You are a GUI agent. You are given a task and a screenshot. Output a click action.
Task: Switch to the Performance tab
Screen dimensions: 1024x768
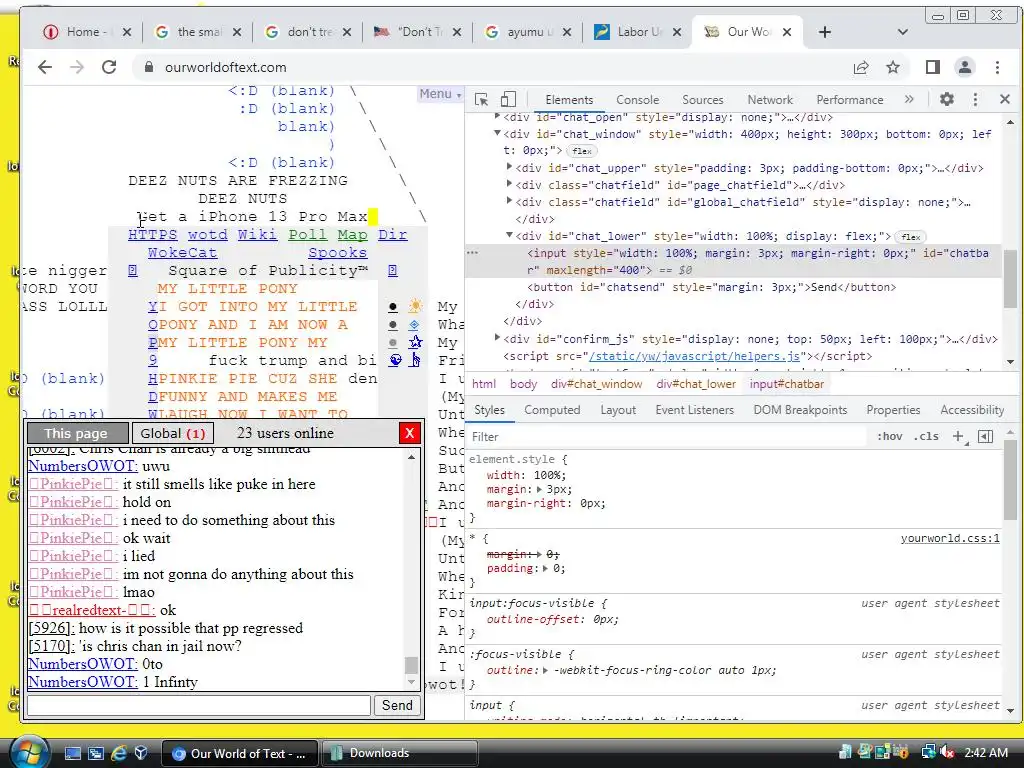pyautogui.click(x=850, y=100)
